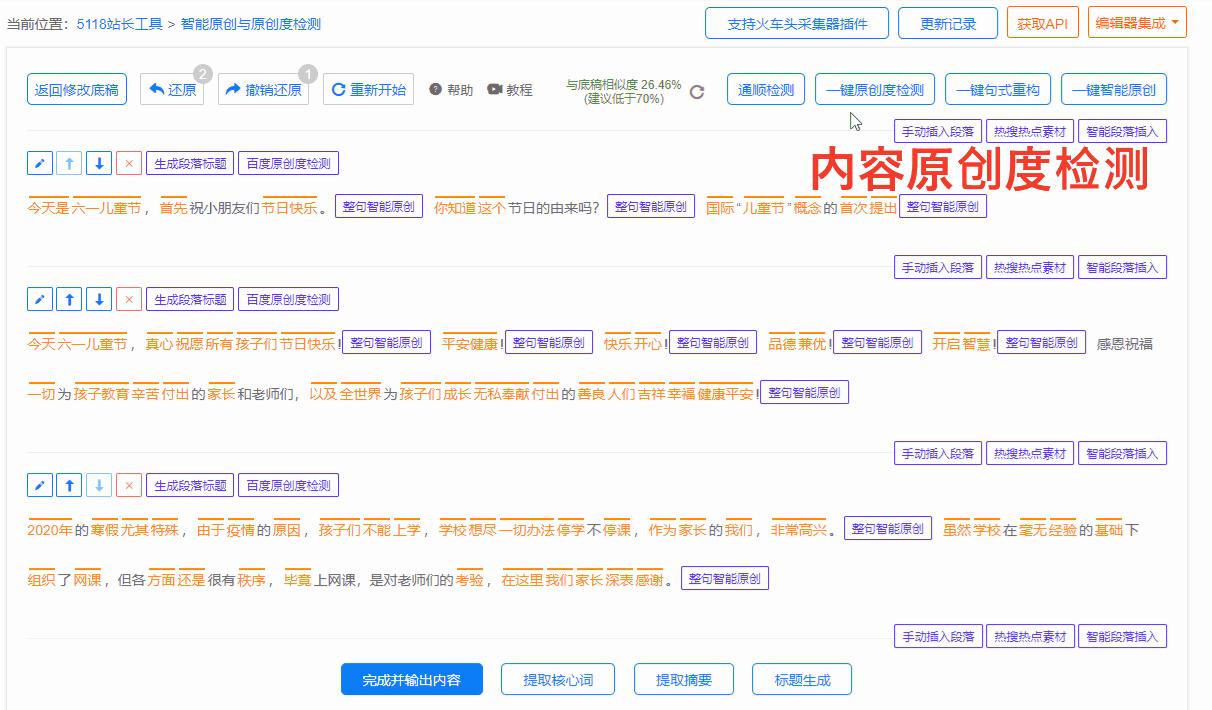This screenshot has height=710, width=1212.
Task: Edit the 2020年的寒假 paragraph with the pencil icon
Action: click(40, 486)
